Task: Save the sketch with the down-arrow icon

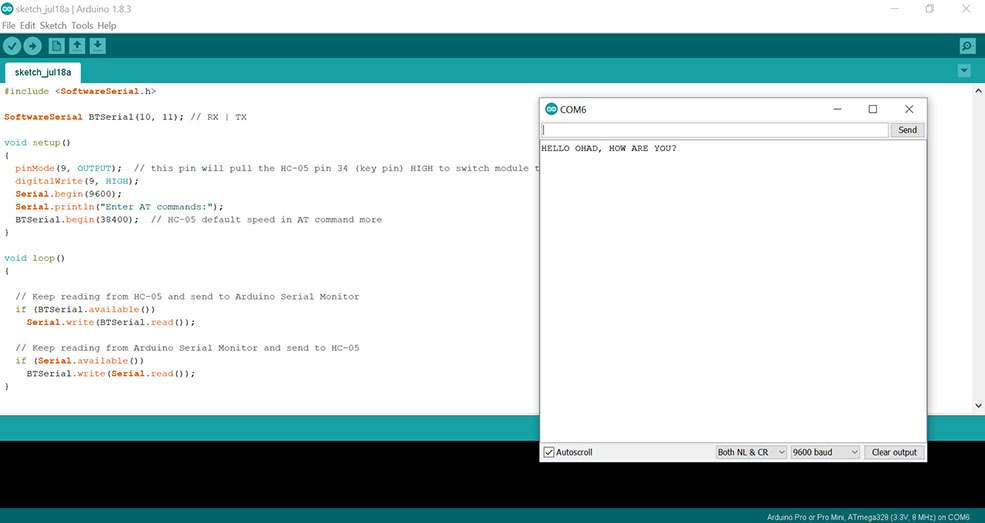Action: coord(97,46)
